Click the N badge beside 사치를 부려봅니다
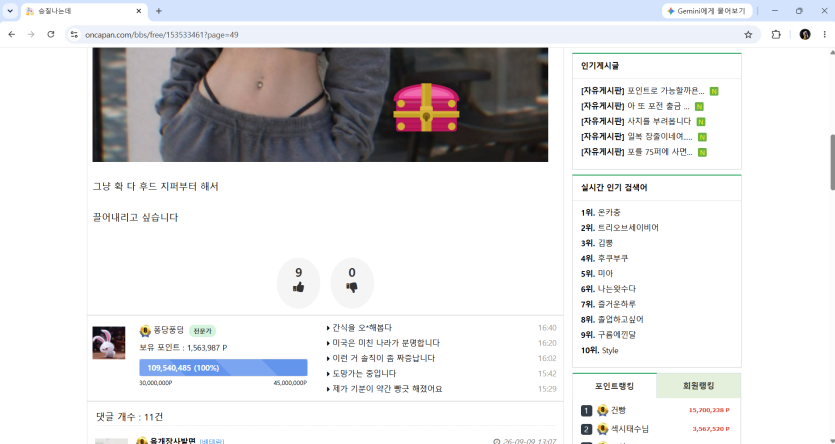The width and height of the screenshot is (835, 444). [701, 122]
